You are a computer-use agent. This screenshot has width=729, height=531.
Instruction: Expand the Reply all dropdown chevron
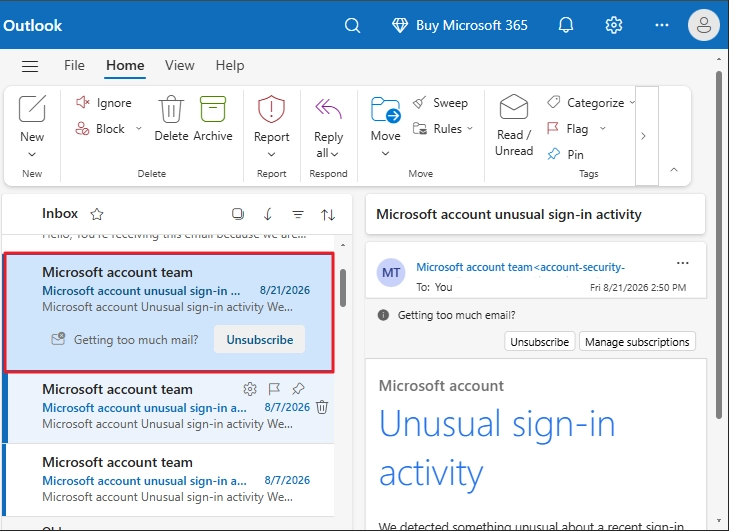(335, 154)
